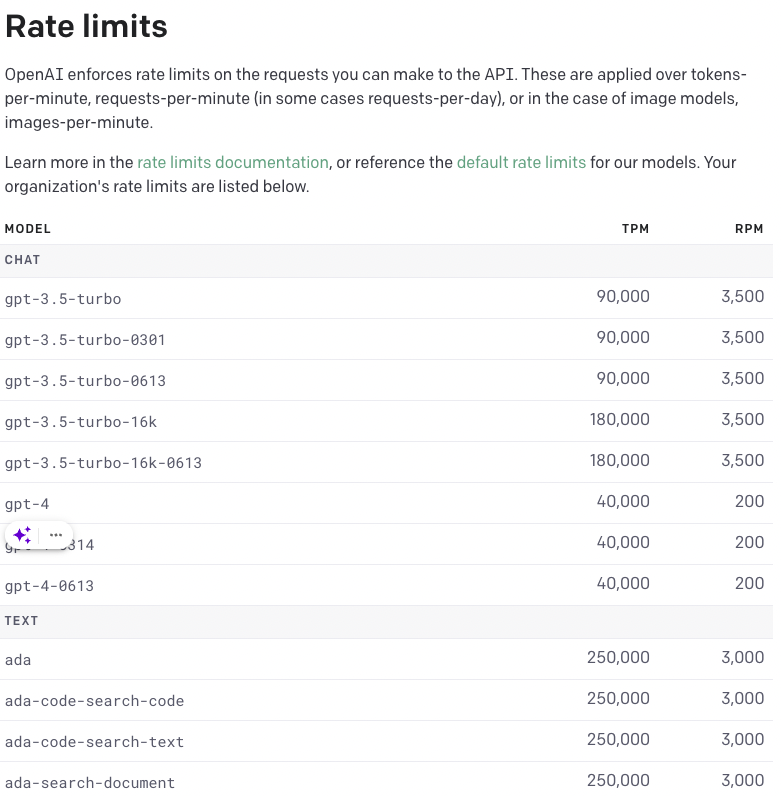
Task: Select the gpt-4 model row
Action: point(386,503)
